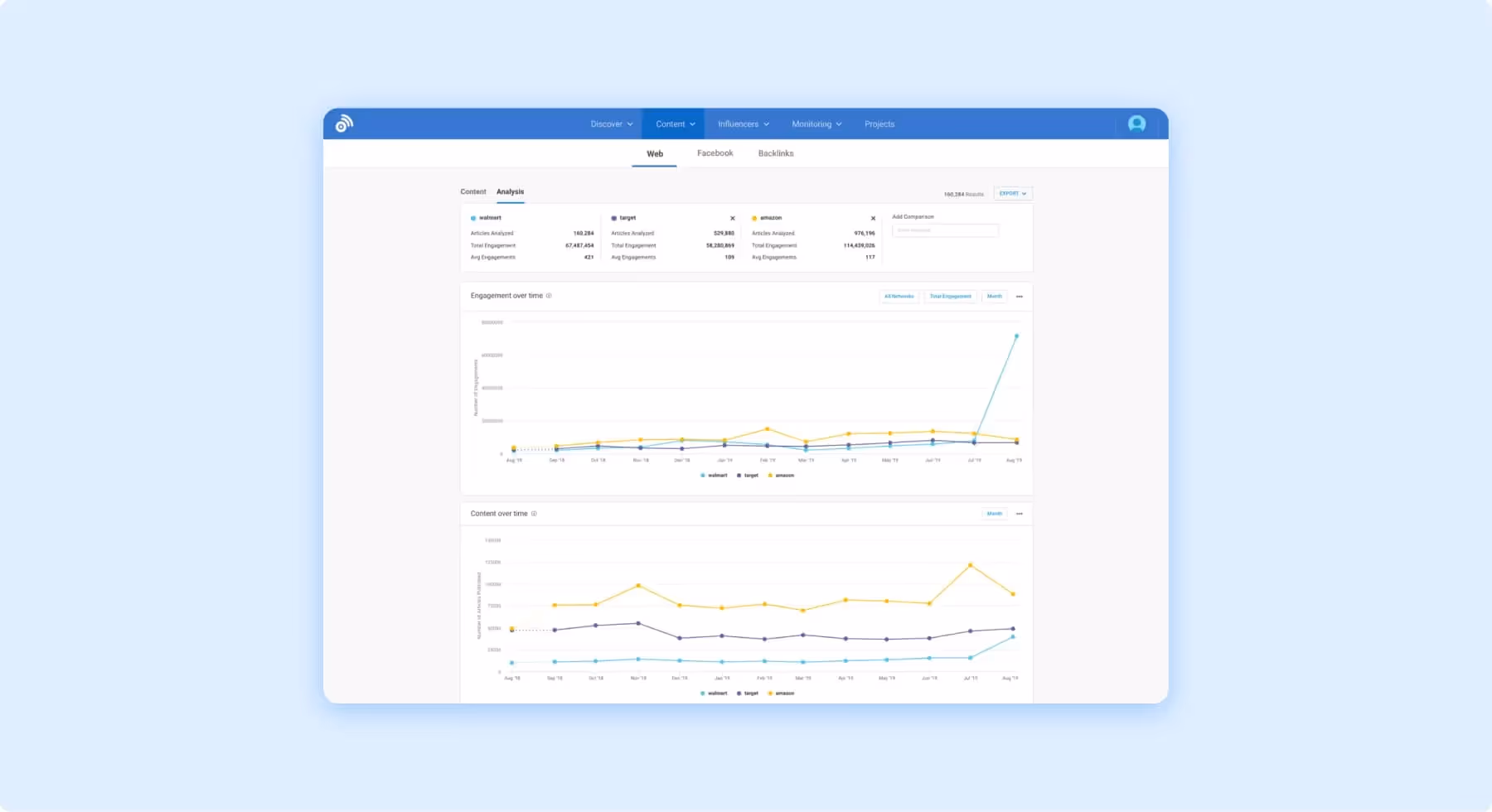Open the Total Engagement metric dropdown

tap(950, 296)
